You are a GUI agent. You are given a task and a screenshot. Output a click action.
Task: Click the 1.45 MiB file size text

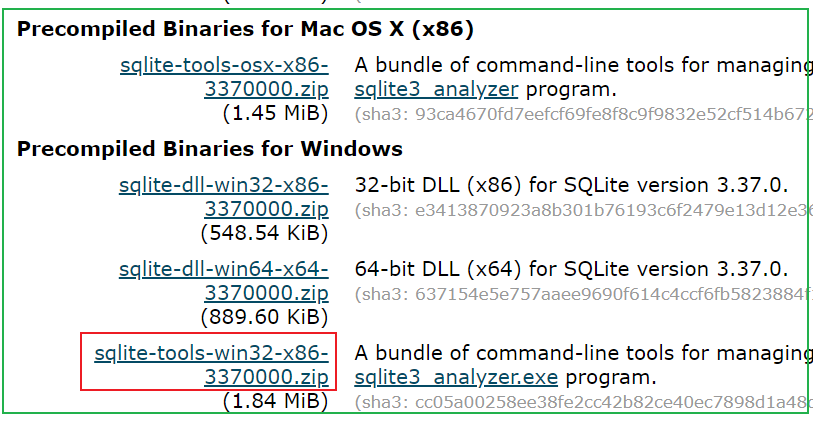276,113
